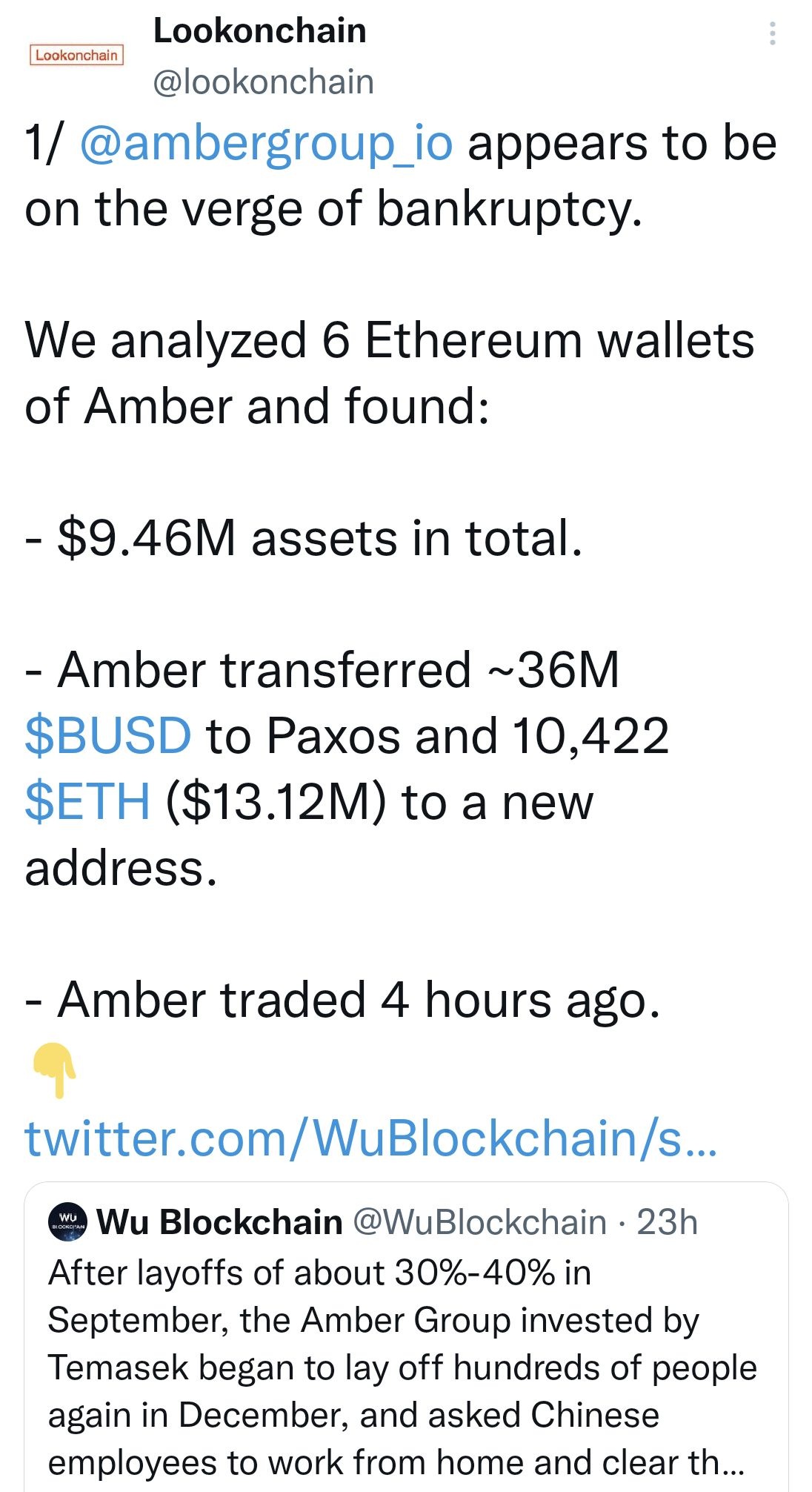Screen dimensions: 812x1492
Task: Open the quoted Wu Blockchain tweet card
Action: point(406,1334)
